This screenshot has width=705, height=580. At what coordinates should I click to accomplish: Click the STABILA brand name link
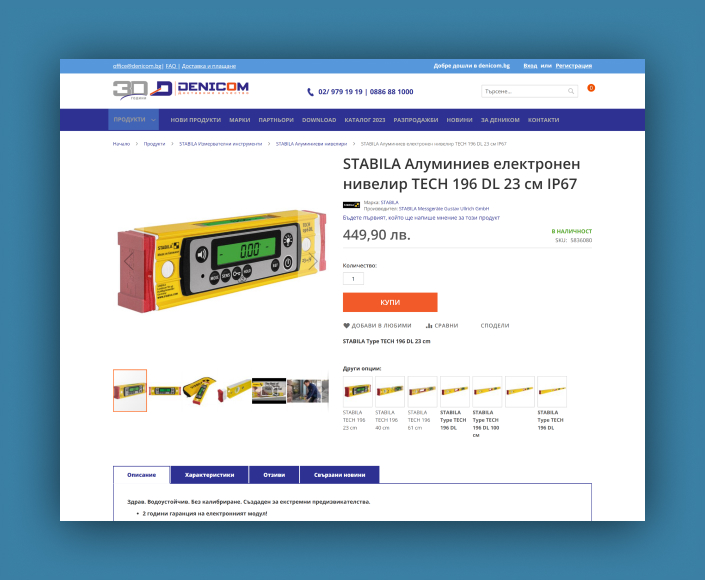click(389, 202)
